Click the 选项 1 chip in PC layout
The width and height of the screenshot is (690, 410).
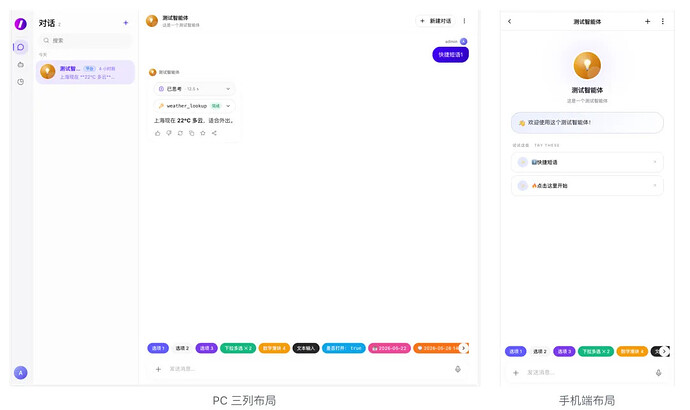pos(158,348)
